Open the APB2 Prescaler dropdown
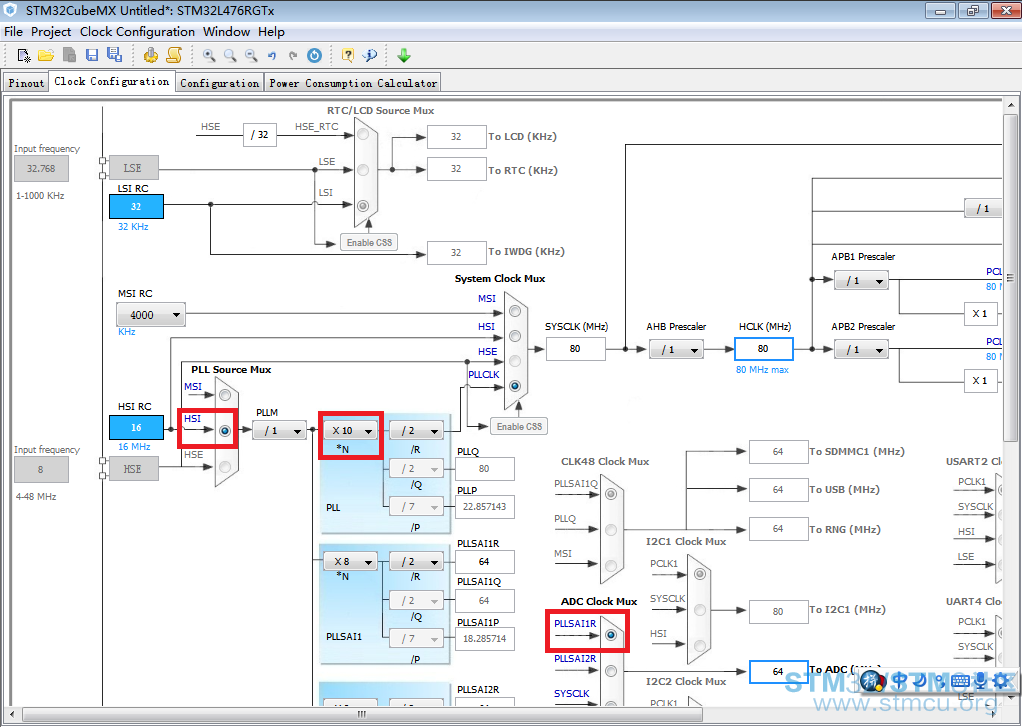 click(861, 350)
